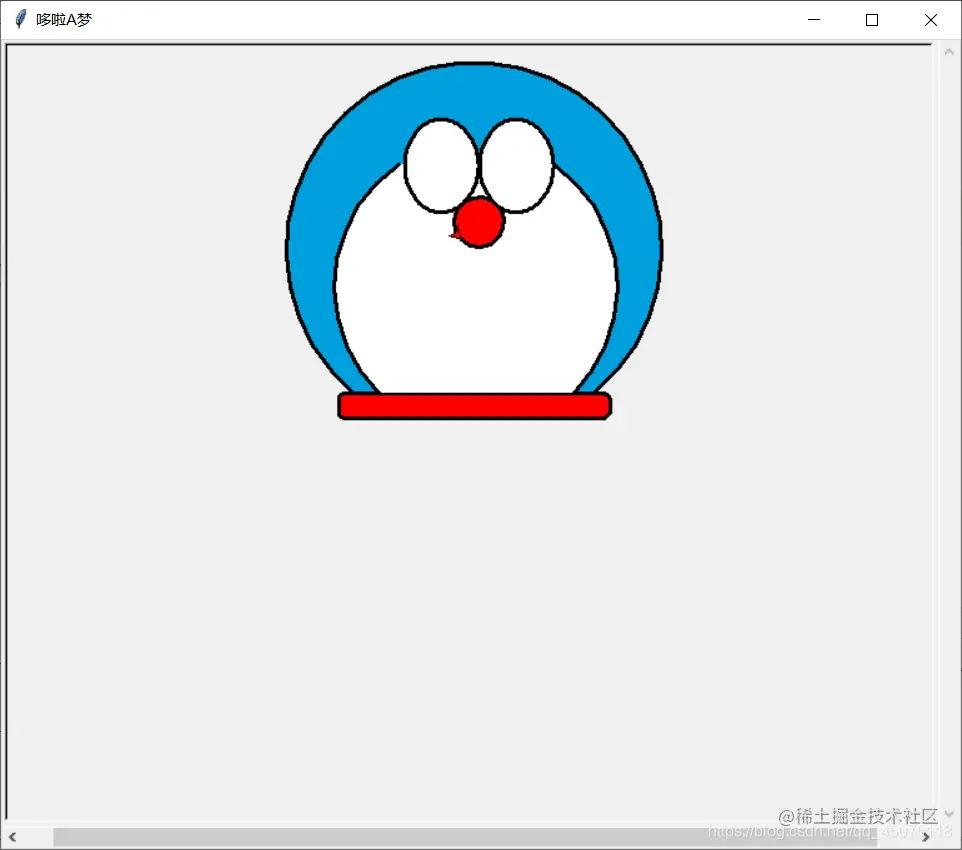The height and width of the screenshot is (850, 962).
Task: Select Doraemon's red nose
Action: pos(479,223)
